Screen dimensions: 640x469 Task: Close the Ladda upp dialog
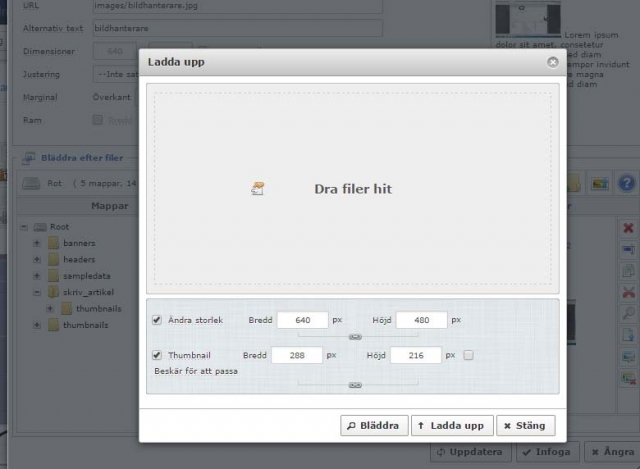552,62
